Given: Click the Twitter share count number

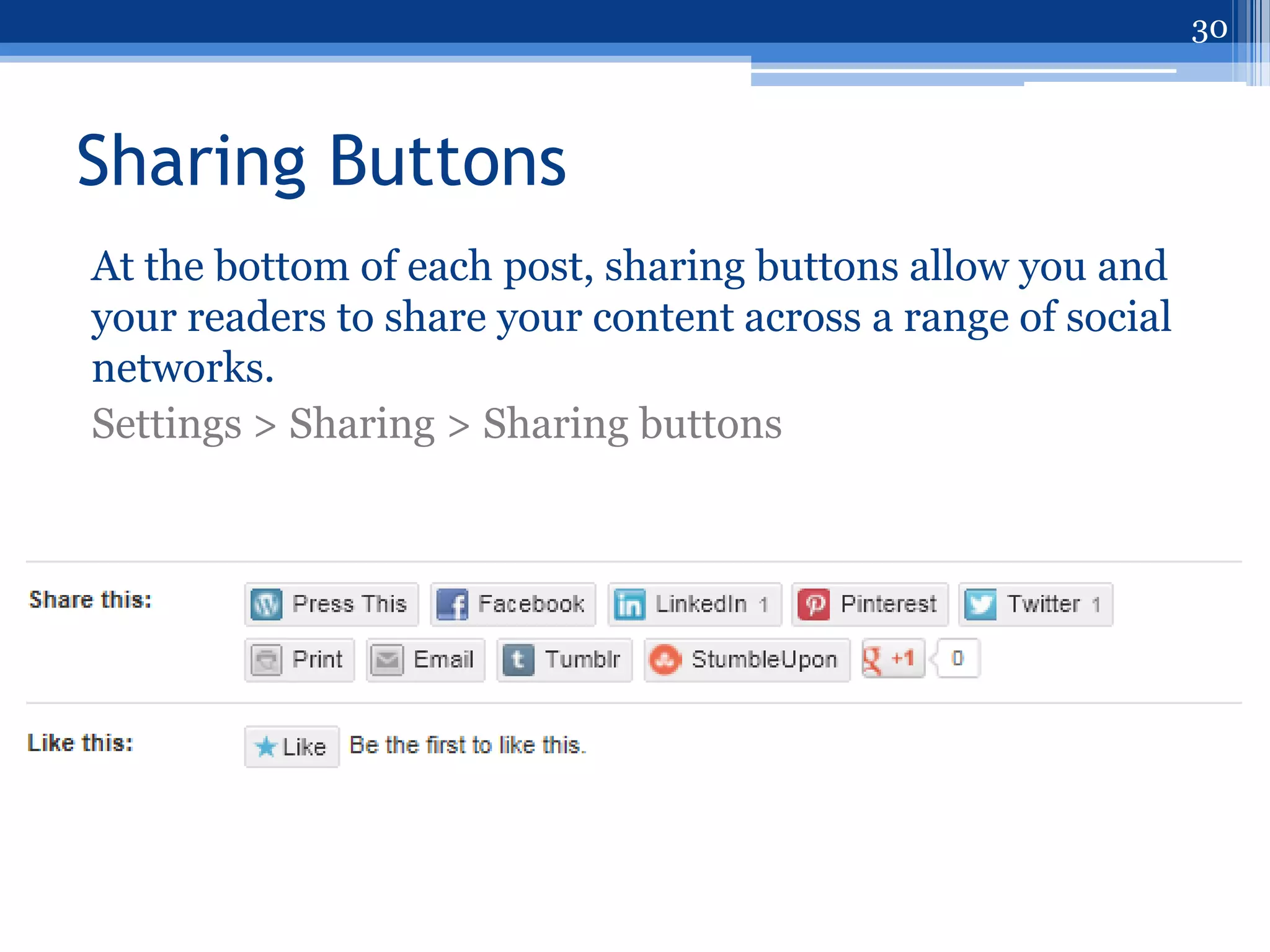Looking at the screenshot, I should click(1096, 604).
